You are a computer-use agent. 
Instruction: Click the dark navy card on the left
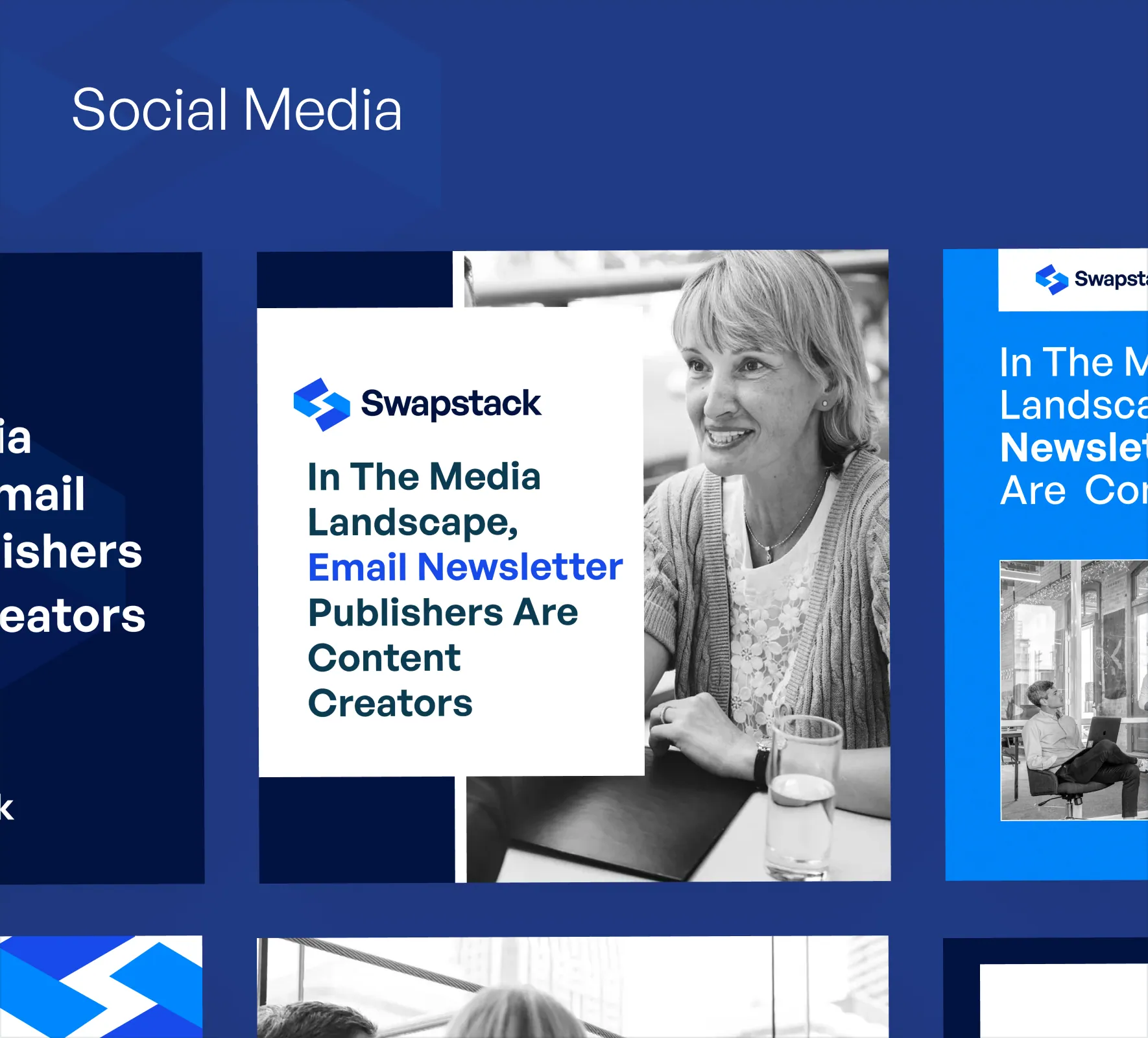(101, 568)
